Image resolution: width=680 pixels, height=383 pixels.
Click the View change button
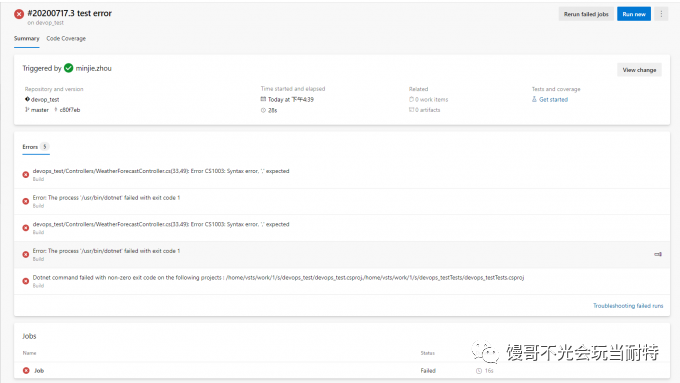tap(639, 70)
